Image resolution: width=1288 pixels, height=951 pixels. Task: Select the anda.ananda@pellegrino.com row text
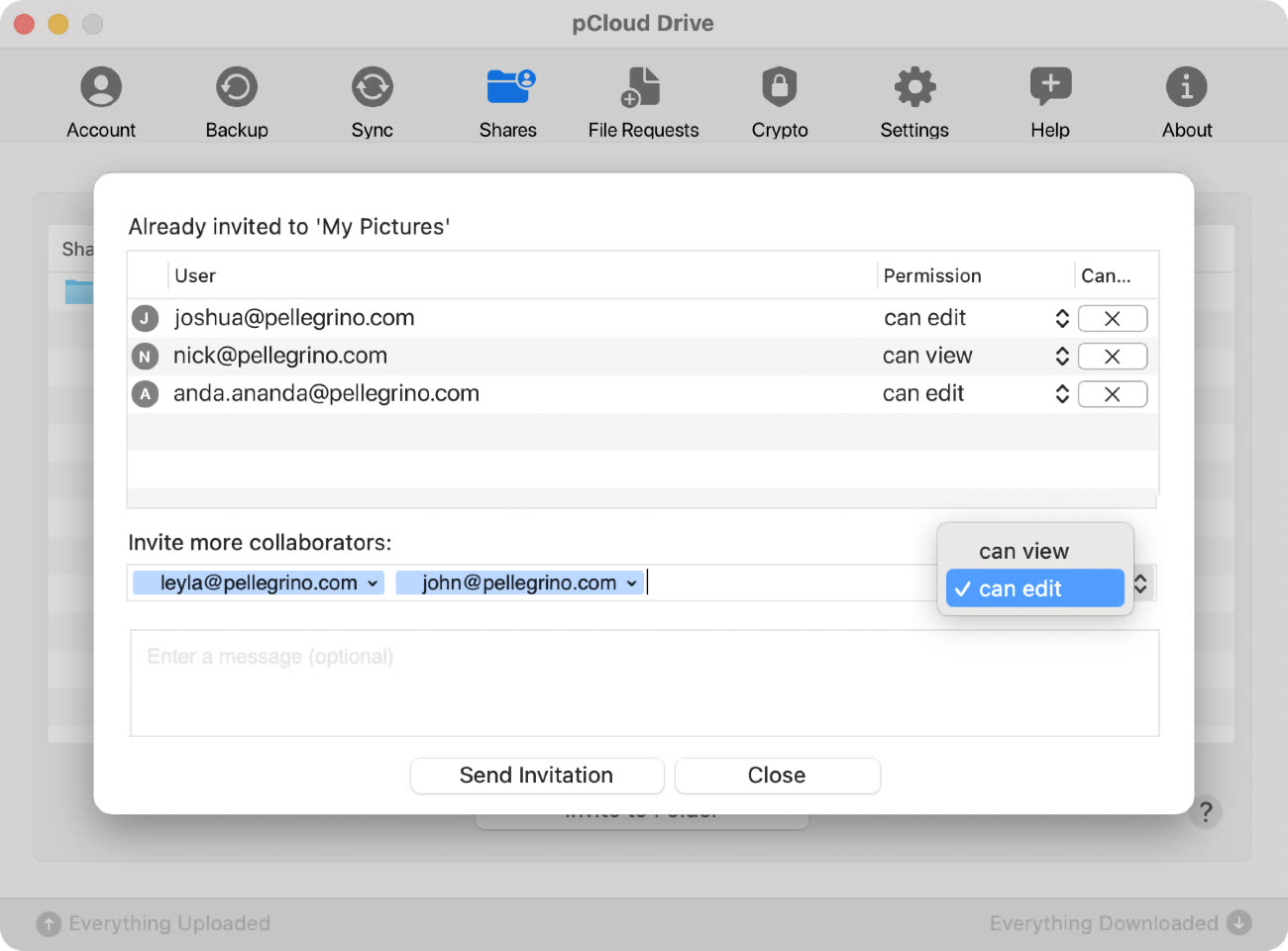click(x=326, y=393)
